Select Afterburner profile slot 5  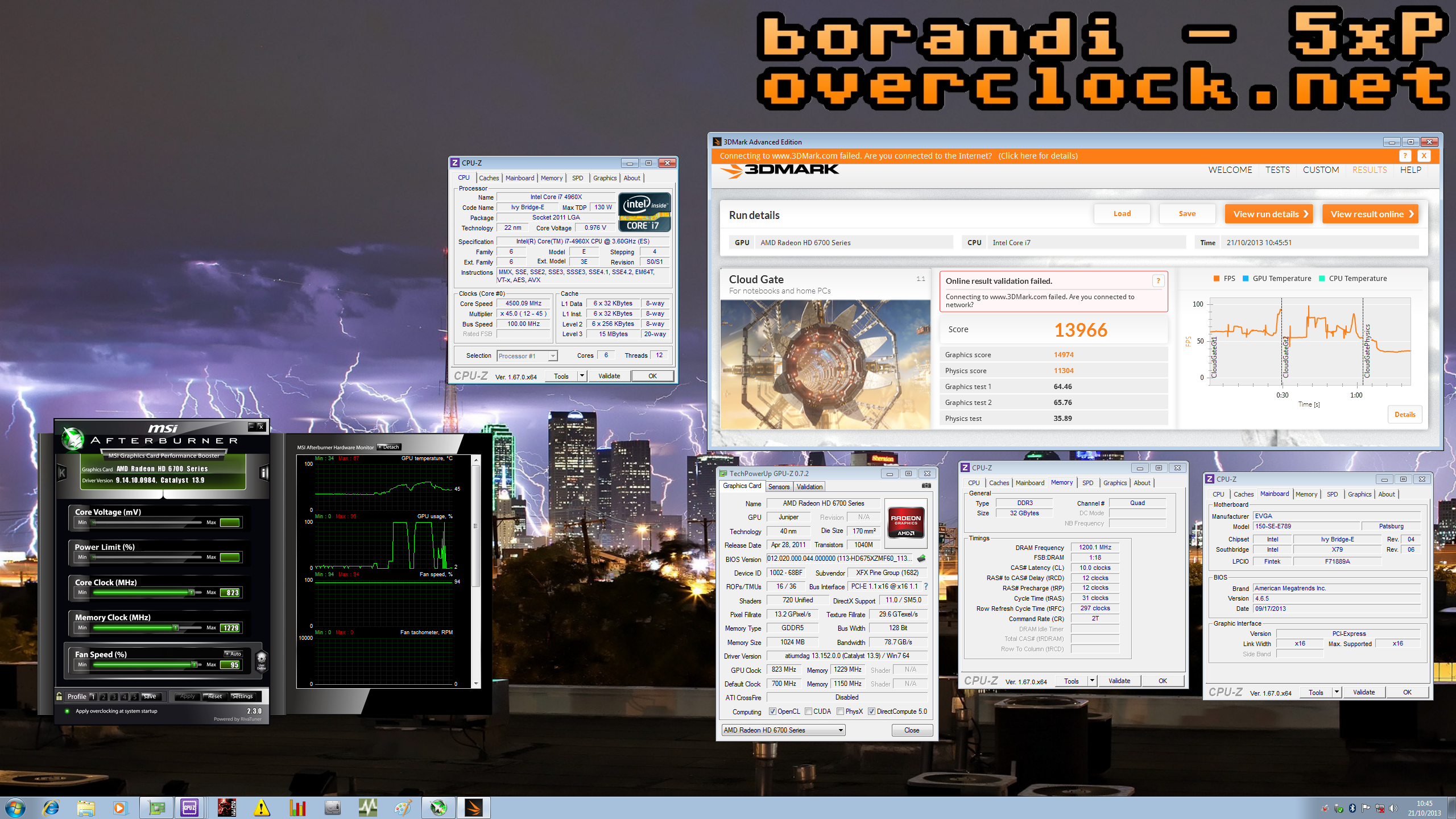(x=135, y=696)
